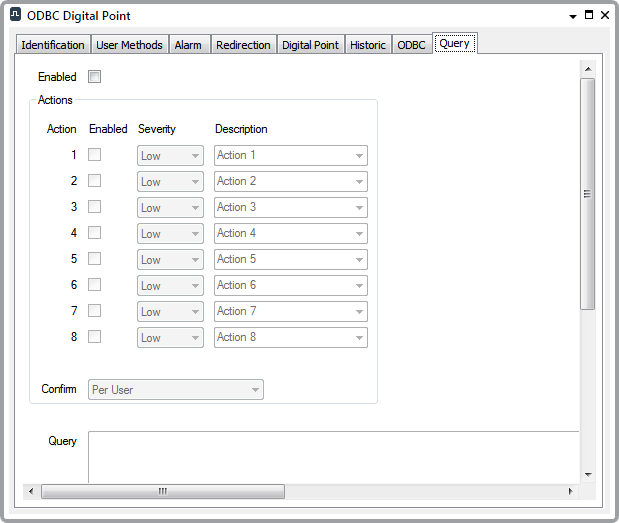619x523 pixels.
Task: Click the horizontal scrollbar thumb
Action: [163, 491]
